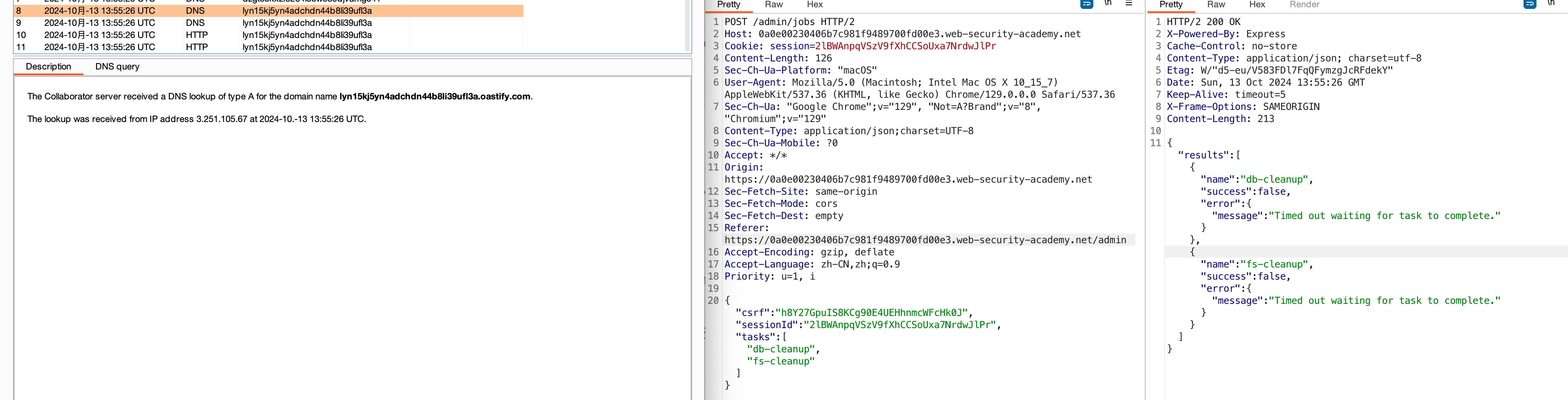Click the highlighted DNS row 8
Viewport: 1568px width, 400px height.
(x=243, y=11)
